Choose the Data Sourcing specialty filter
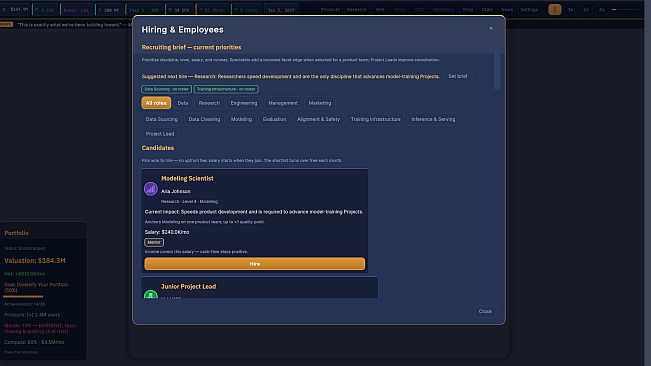Screen dimensions: 651x366 (x=162, y=119)
